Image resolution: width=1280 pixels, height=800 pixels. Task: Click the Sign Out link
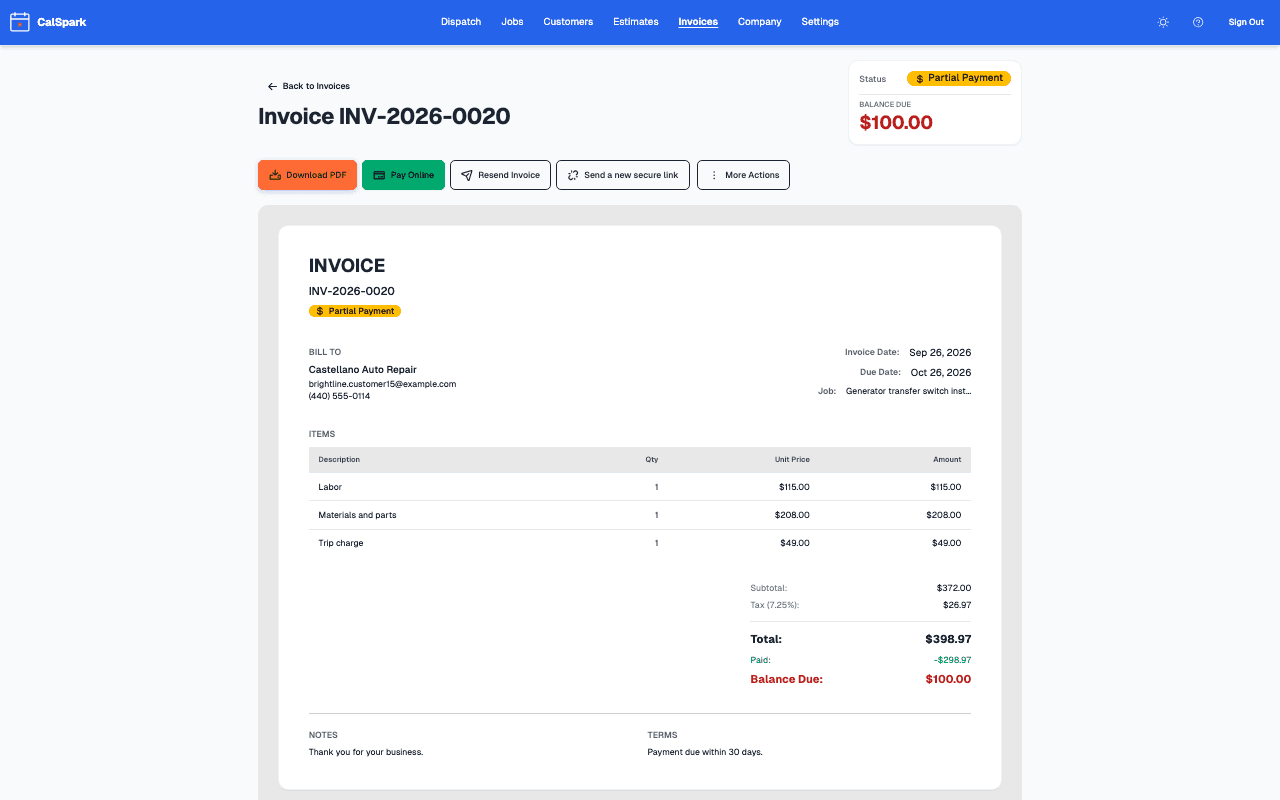tap(1246, 22)
